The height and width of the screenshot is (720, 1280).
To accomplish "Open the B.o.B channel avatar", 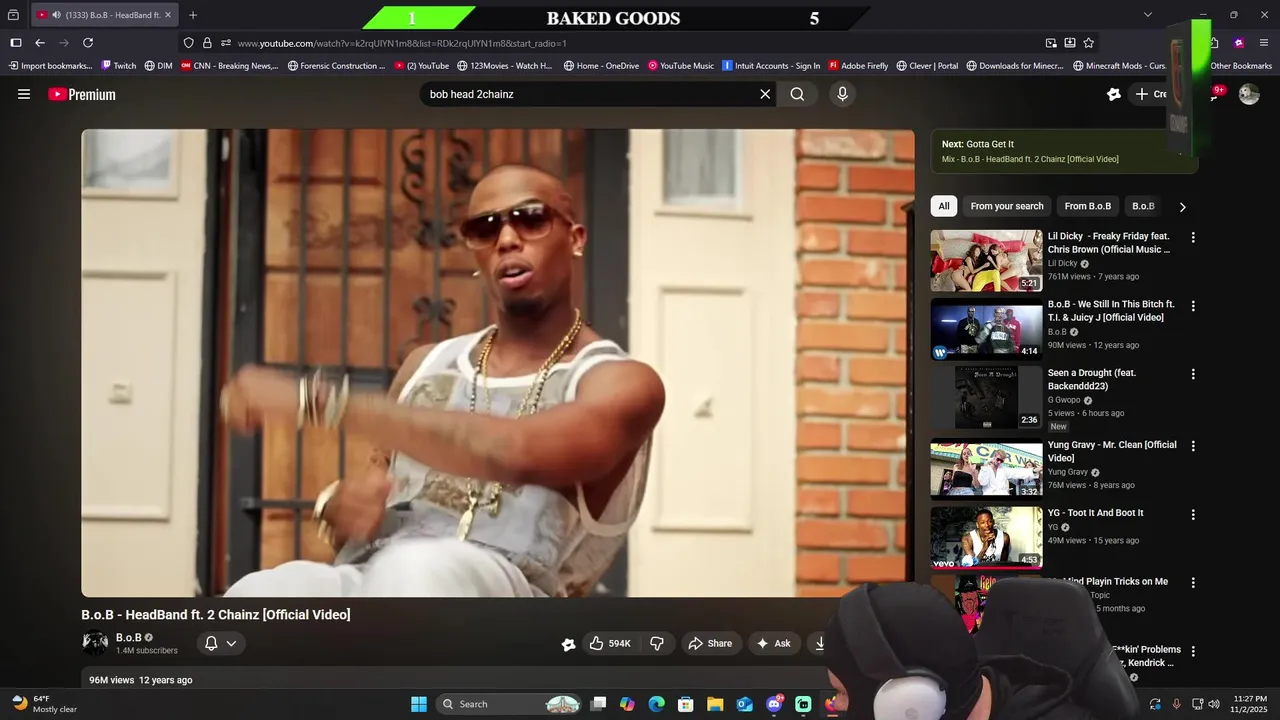I will tap(95, 643).
